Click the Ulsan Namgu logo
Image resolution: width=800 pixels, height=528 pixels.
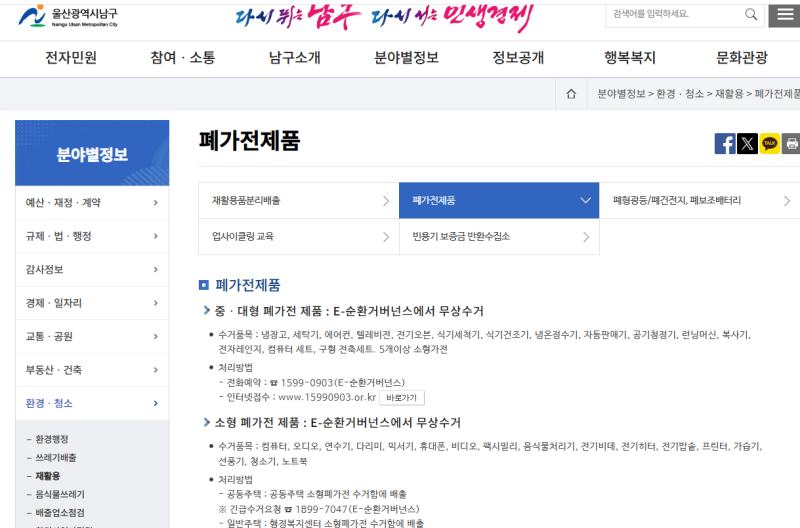68,16
